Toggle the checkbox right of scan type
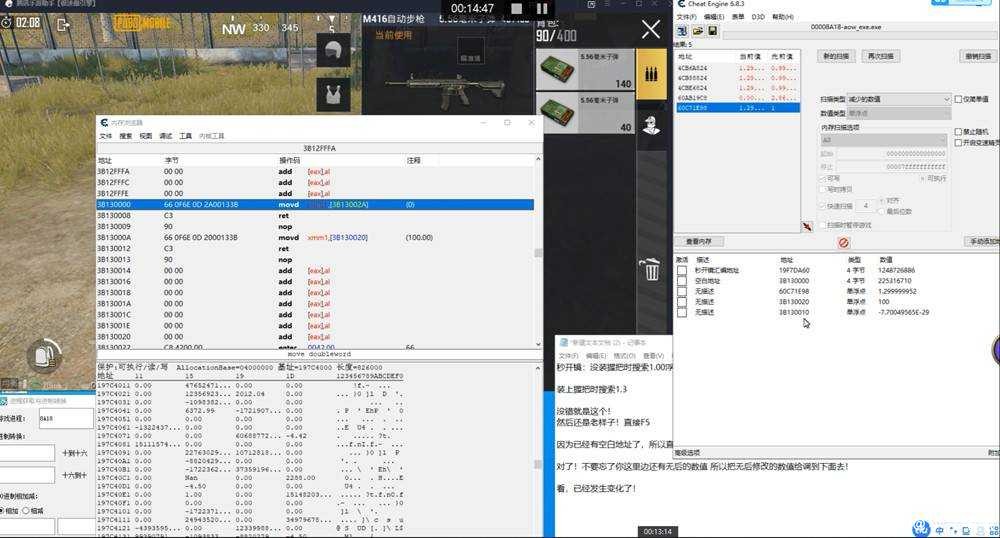 pos(958,99)
